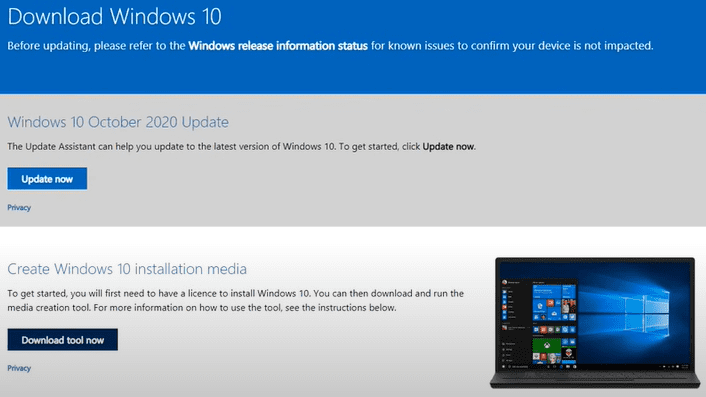
Task: Select the Create Windows 10 installation media heading
Action: 127,269
